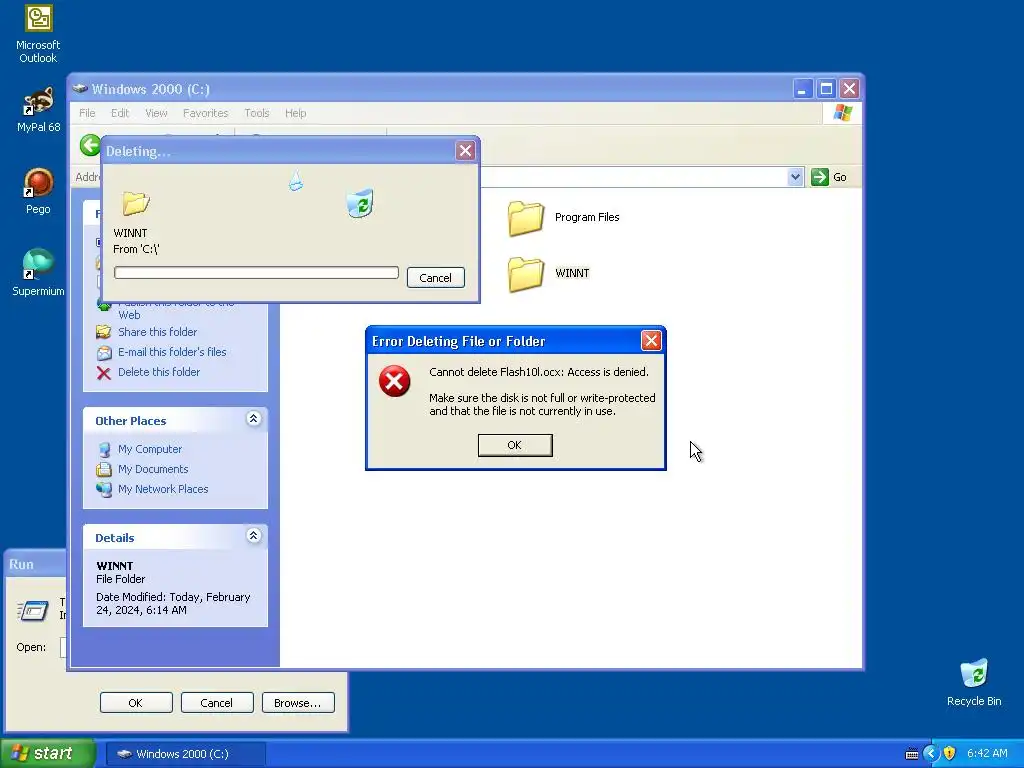Image resolution: width=1024 pixels, height=768 pixels.
Task: Click the 'File Folder' text in Details
Action: 121,579
